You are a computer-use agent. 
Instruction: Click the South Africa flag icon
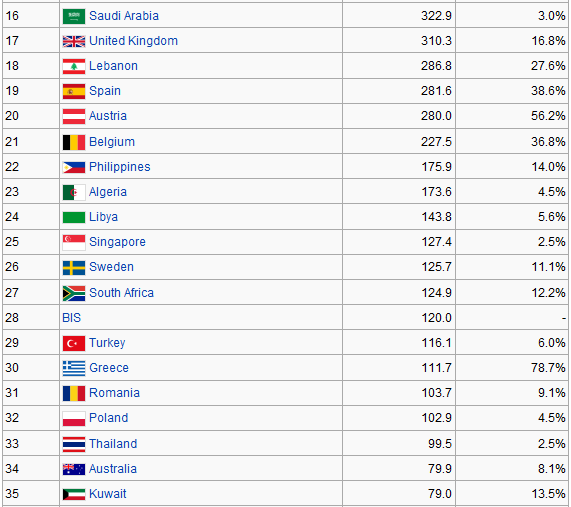[x=74, y=294]
